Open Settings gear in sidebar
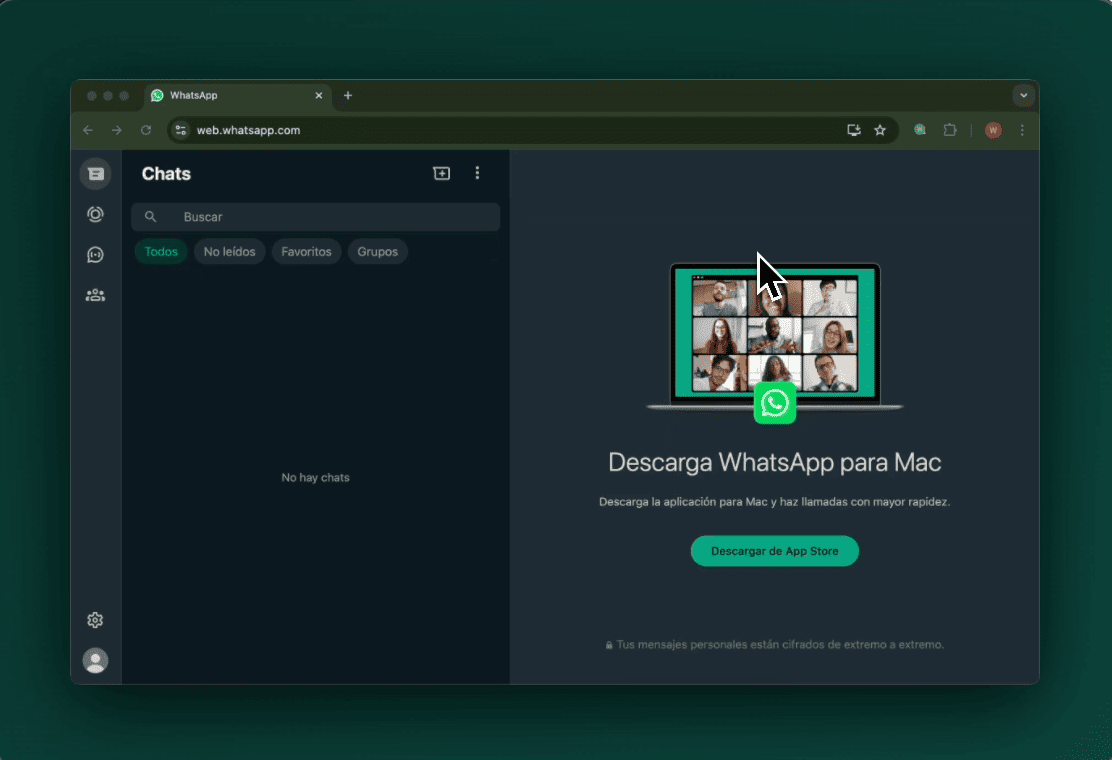1112x760 pixels. coord(95,620)
